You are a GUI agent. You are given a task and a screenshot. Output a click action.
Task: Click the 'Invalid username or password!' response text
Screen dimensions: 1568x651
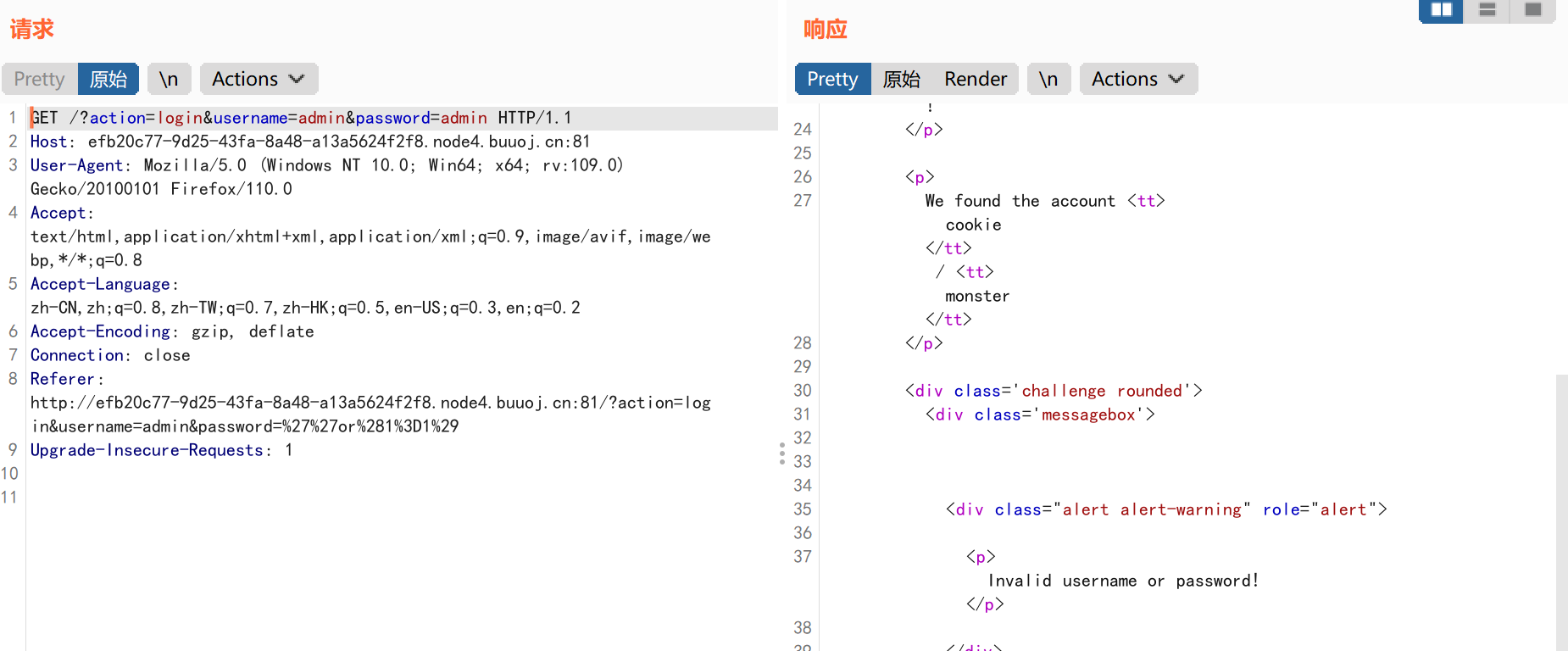click(1123, 581)
